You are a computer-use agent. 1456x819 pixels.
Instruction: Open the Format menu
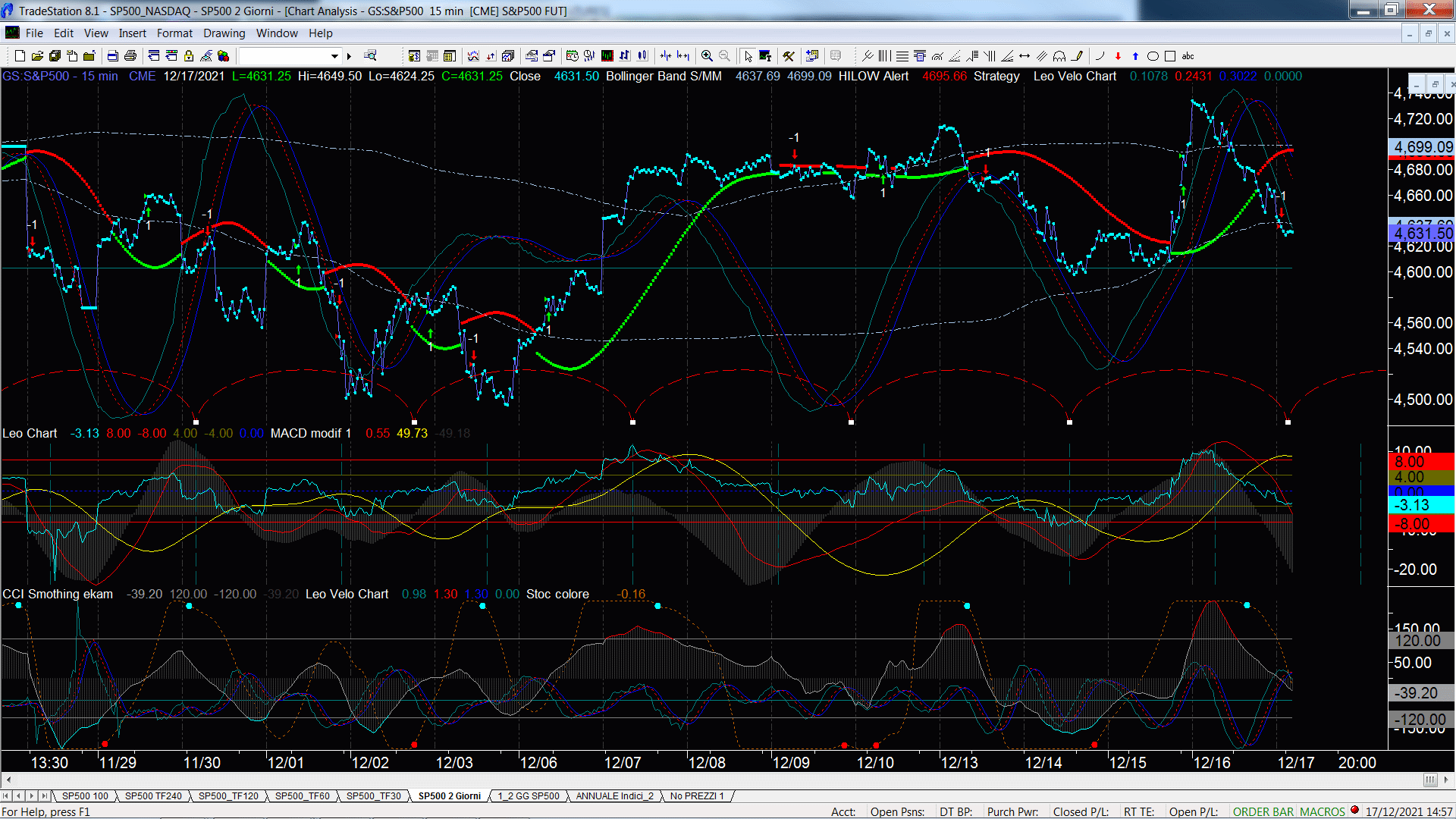click(174, 33)
